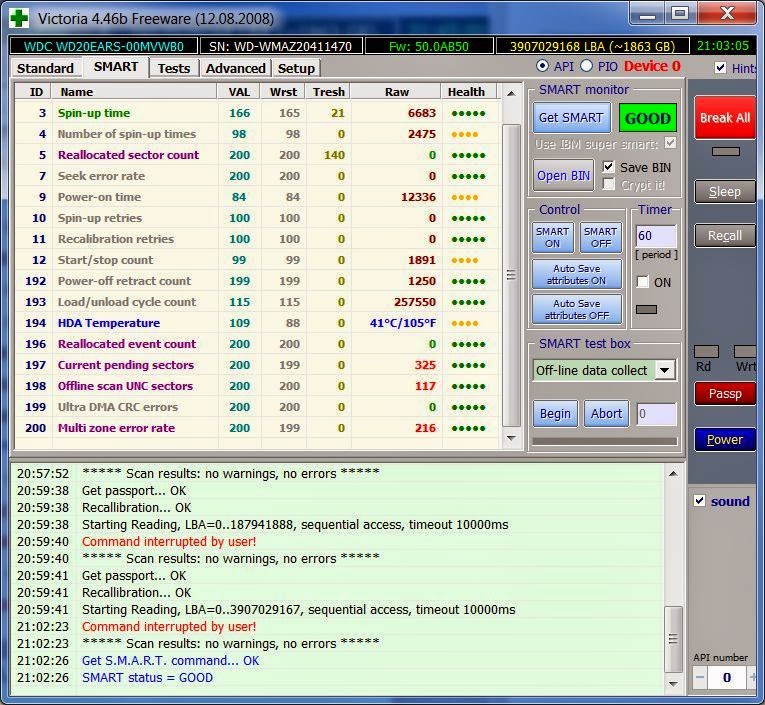Toggle Use IBM super smart checkbox
The image size is (765, 705).
[x=671, y=143]
